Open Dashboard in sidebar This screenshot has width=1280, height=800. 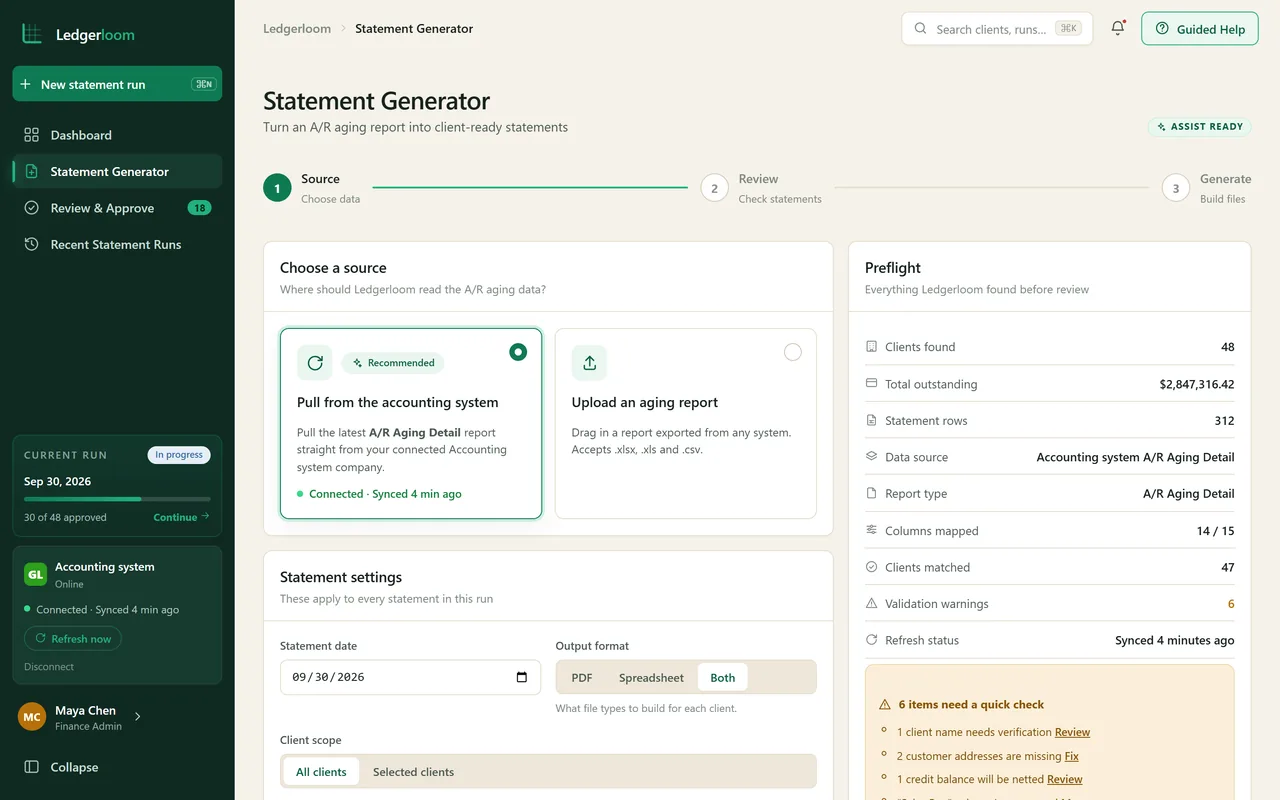coord(117,135)
